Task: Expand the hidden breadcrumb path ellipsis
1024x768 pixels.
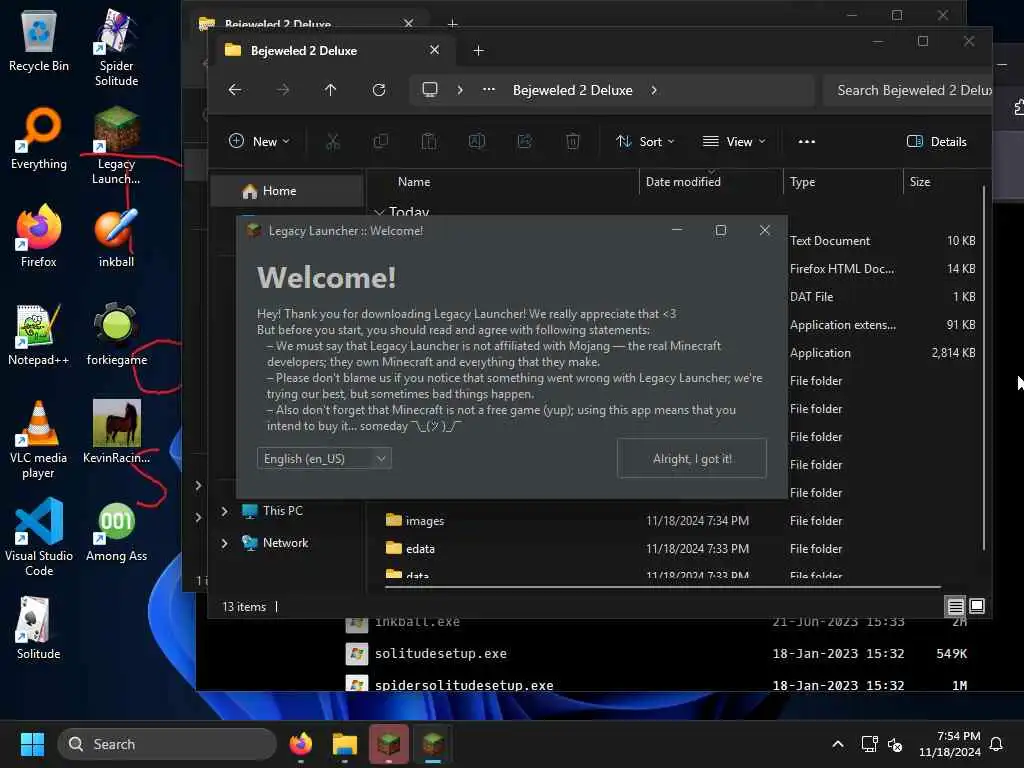Action: [x=488, y=89]
